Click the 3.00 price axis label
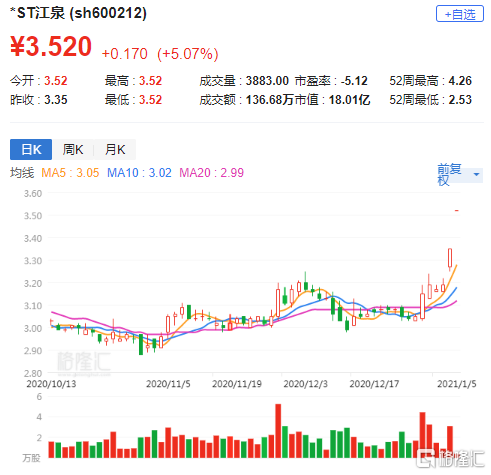 pos(33,328)
